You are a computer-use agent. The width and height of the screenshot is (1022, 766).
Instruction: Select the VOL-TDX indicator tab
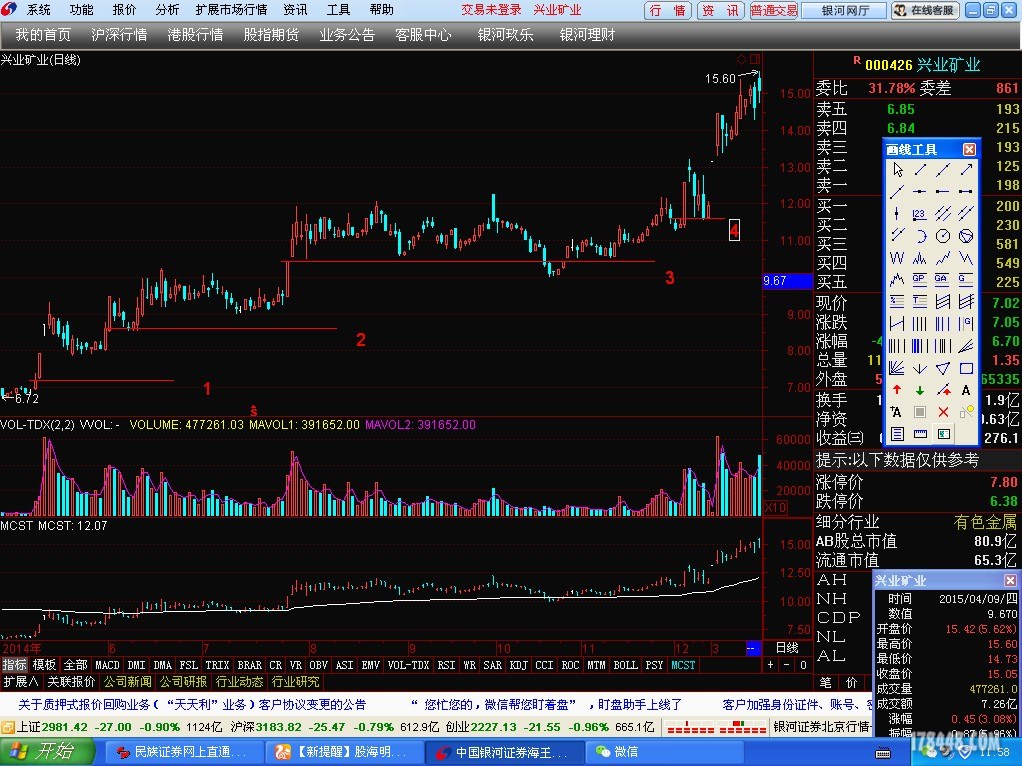click(x=408, y=665)
